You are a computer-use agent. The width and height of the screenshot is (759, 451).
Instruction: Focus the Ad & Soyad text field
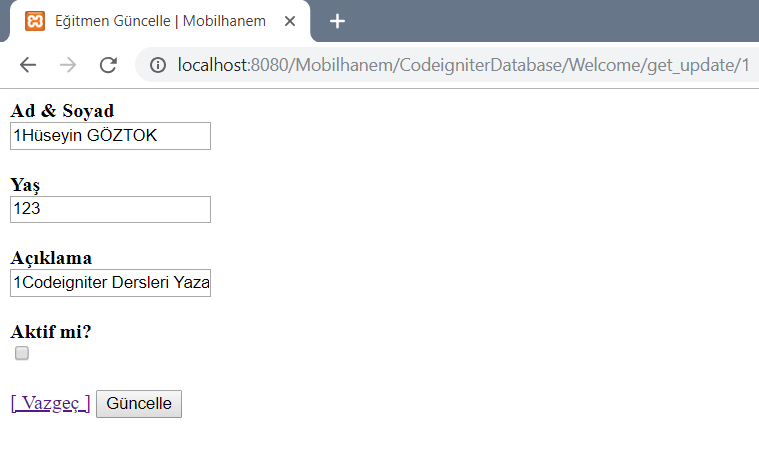coord(110,136)
